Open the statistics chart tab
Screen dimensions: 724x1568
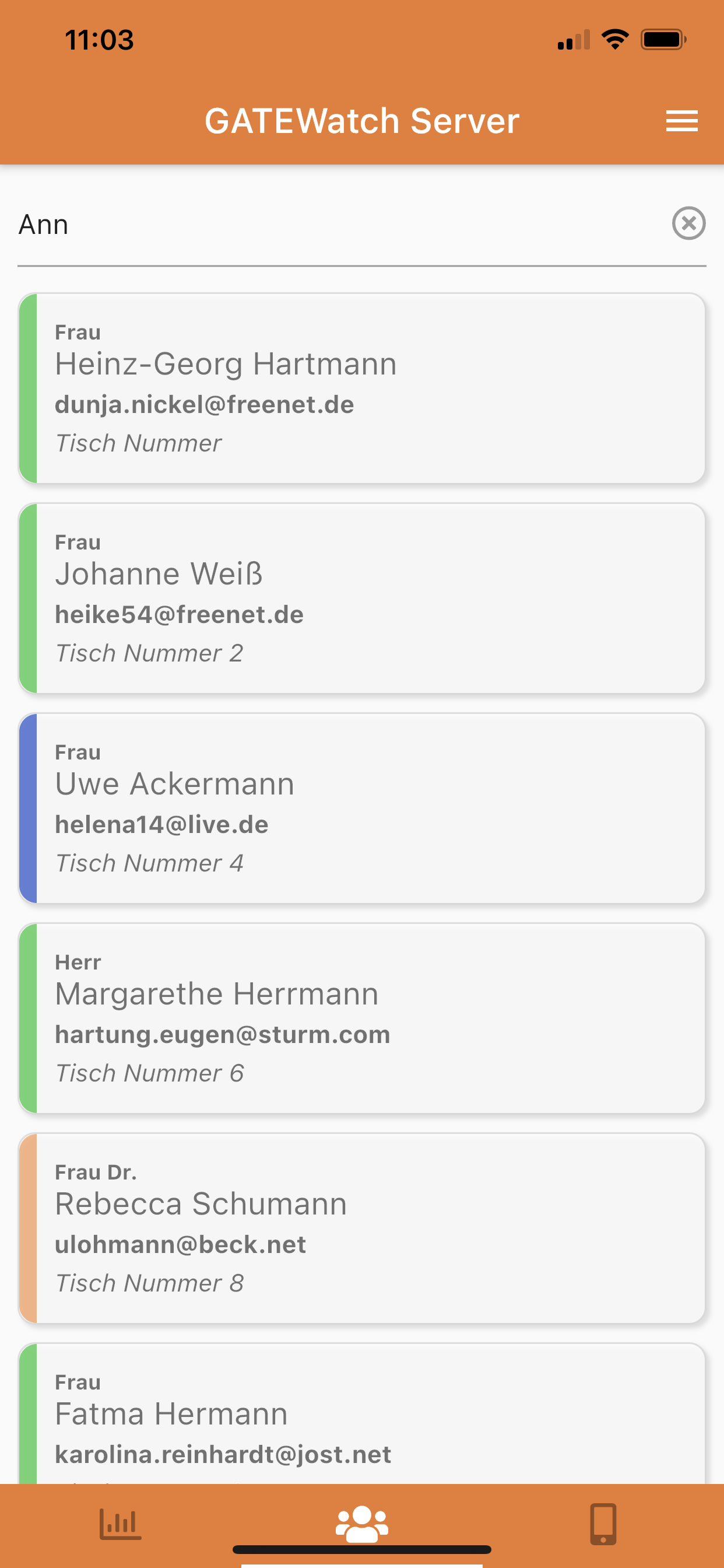[x=120, y=1524]
